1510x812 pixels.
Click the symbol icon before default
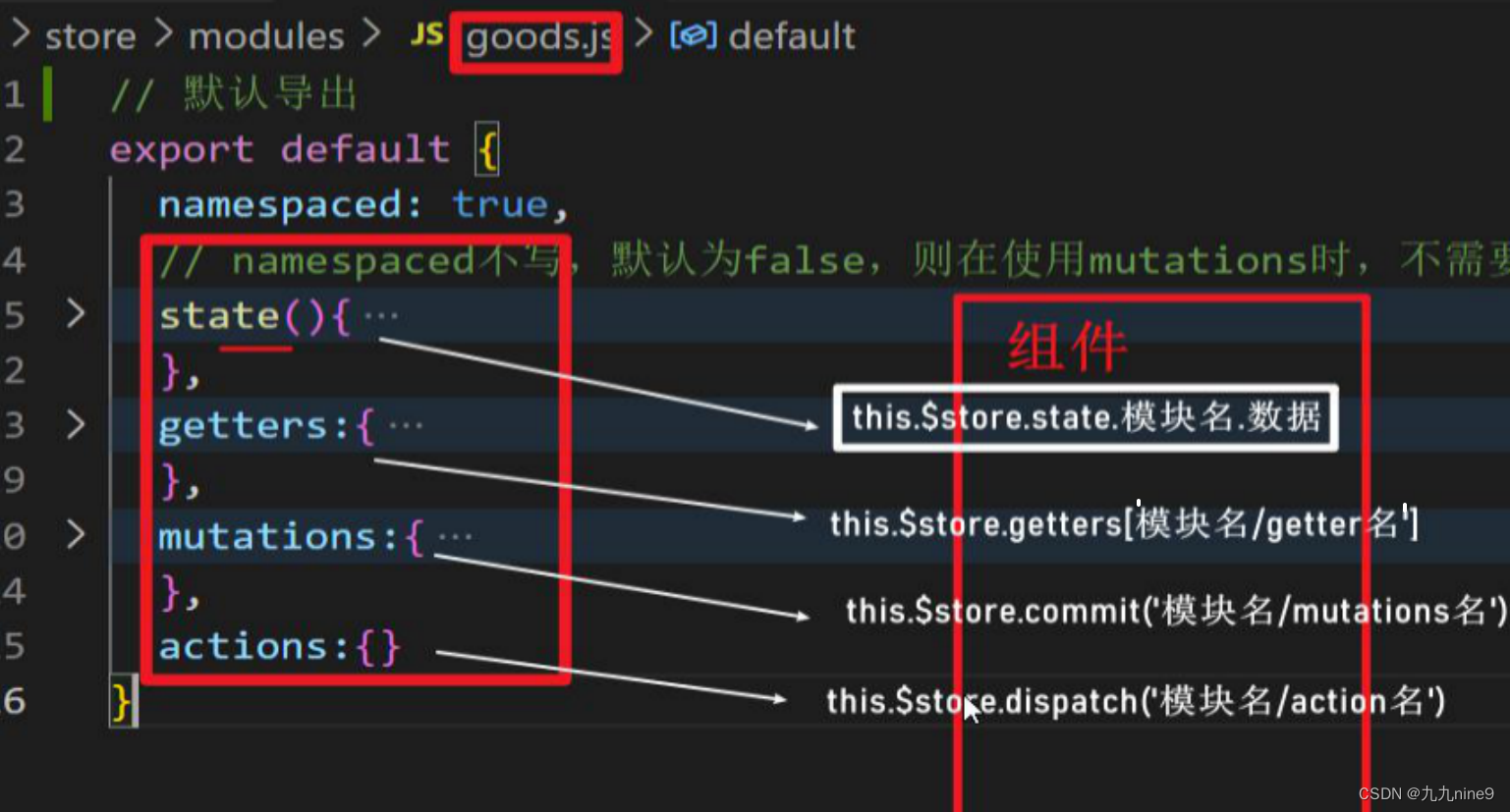693,35
